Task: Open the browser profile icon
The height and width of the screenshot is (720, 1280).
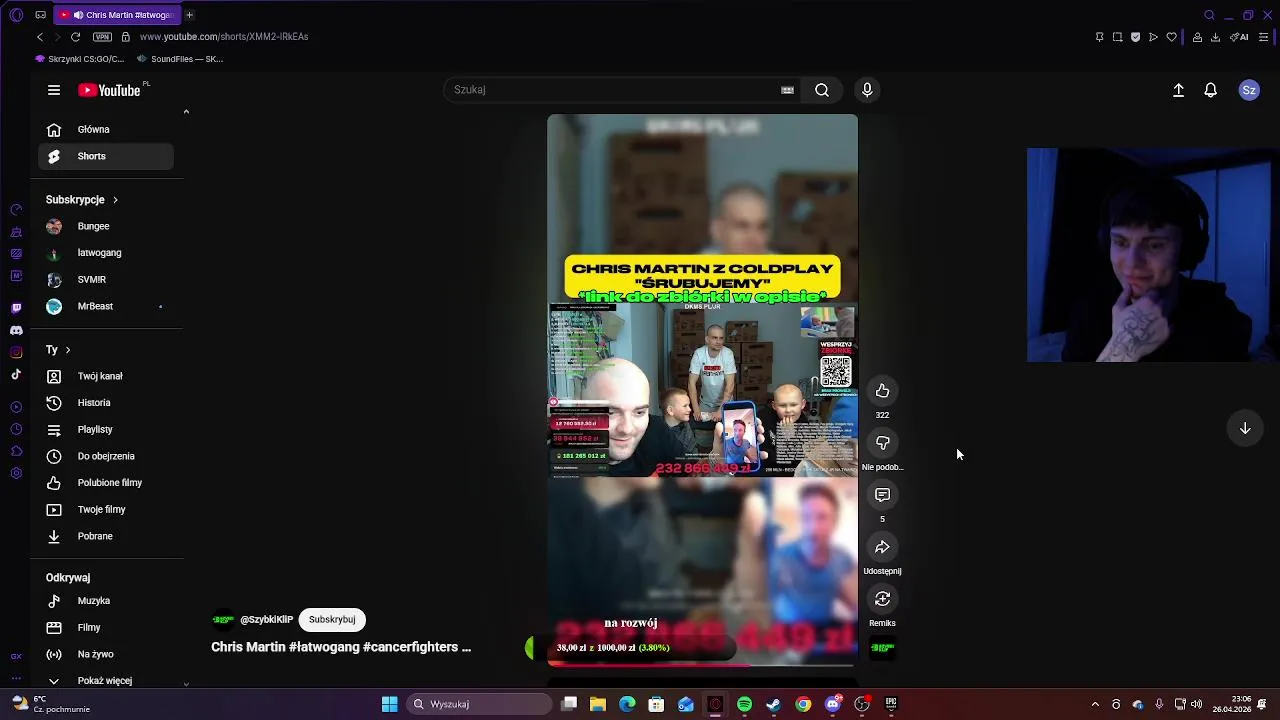Action: pyautogui.click(x=1197, y=37)
